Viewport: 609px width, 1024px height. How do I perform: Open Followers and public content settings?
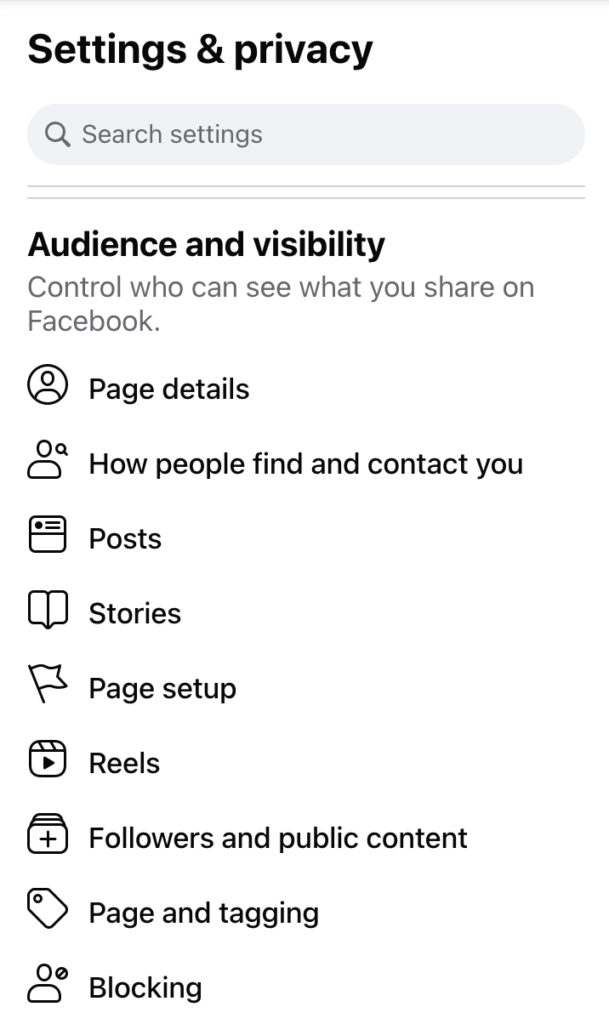[x=278, y=838]
